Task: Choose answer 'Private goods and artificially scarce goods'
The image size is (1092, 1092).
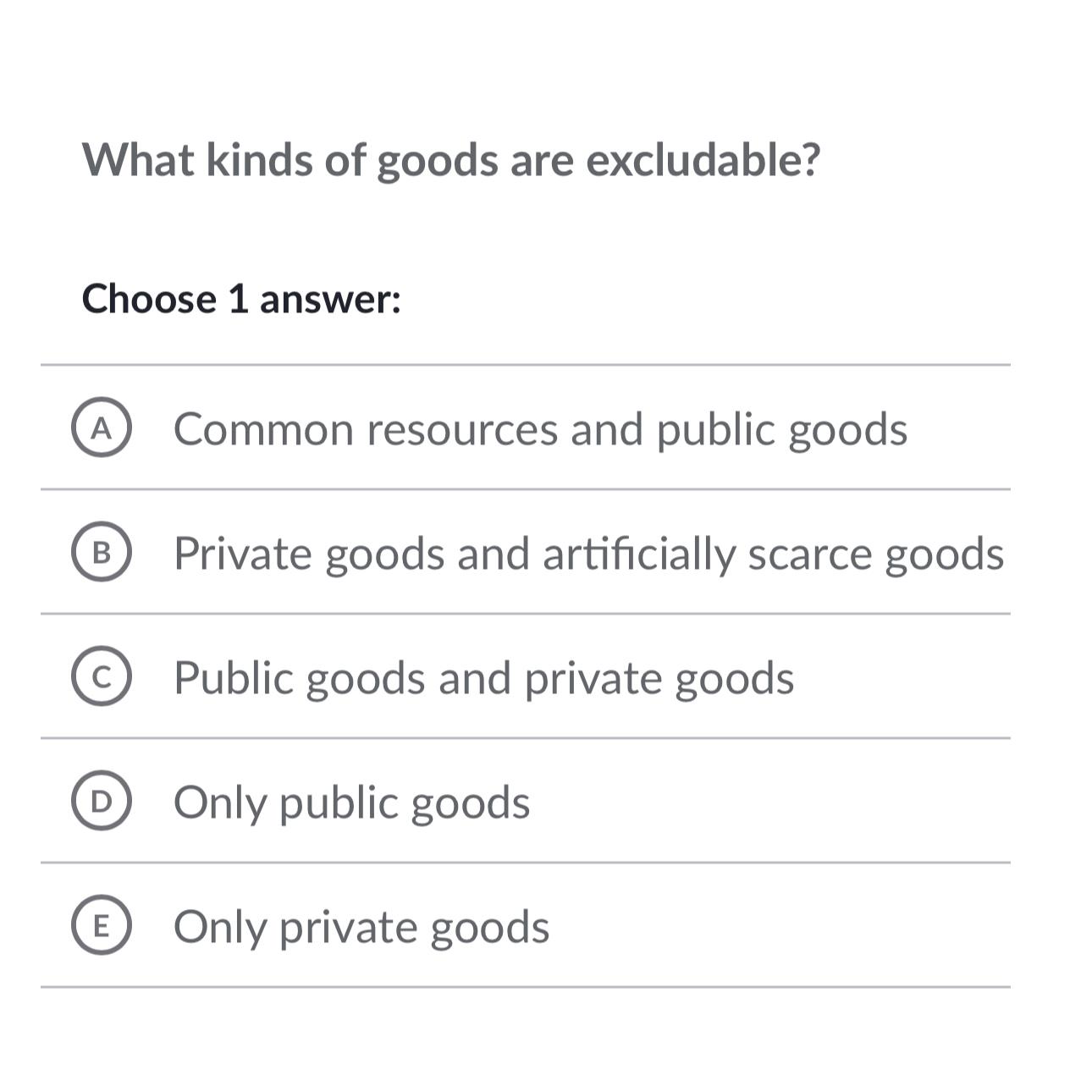Action: [x=591, y=553]
